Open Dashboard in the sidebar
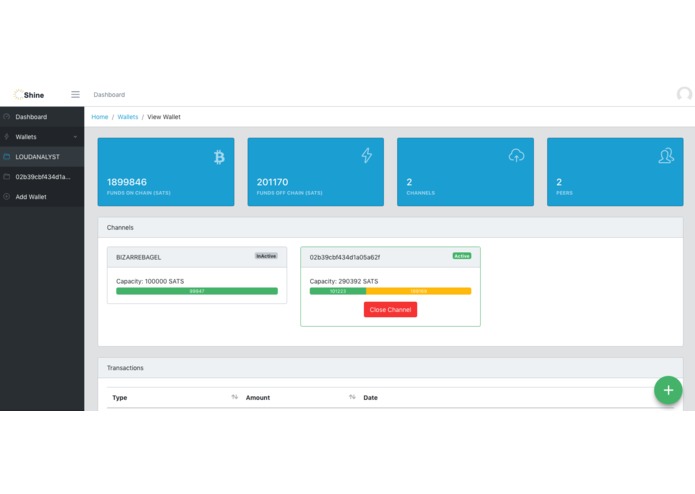The image size is (695, 494). [x=42, y=117]
